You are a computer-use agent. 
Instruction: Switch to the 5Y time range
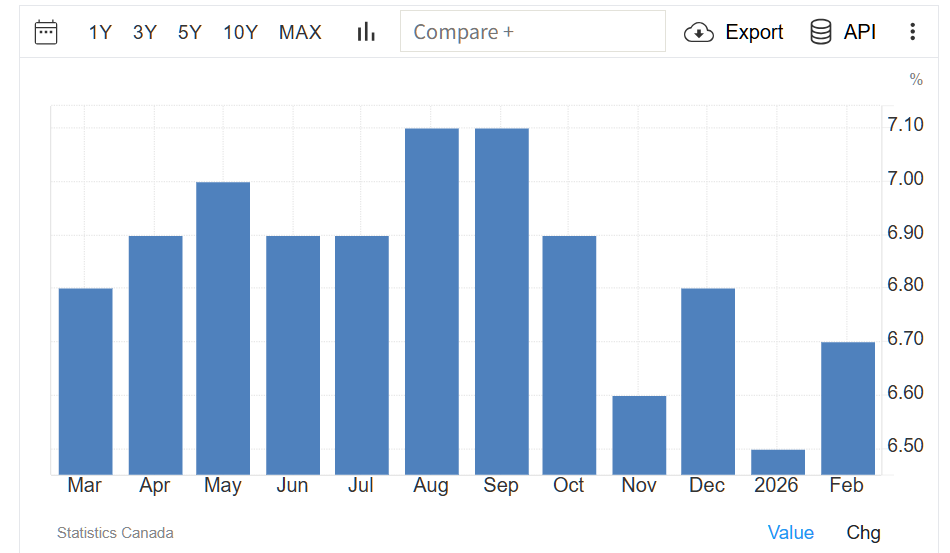[x=190, y=32]
